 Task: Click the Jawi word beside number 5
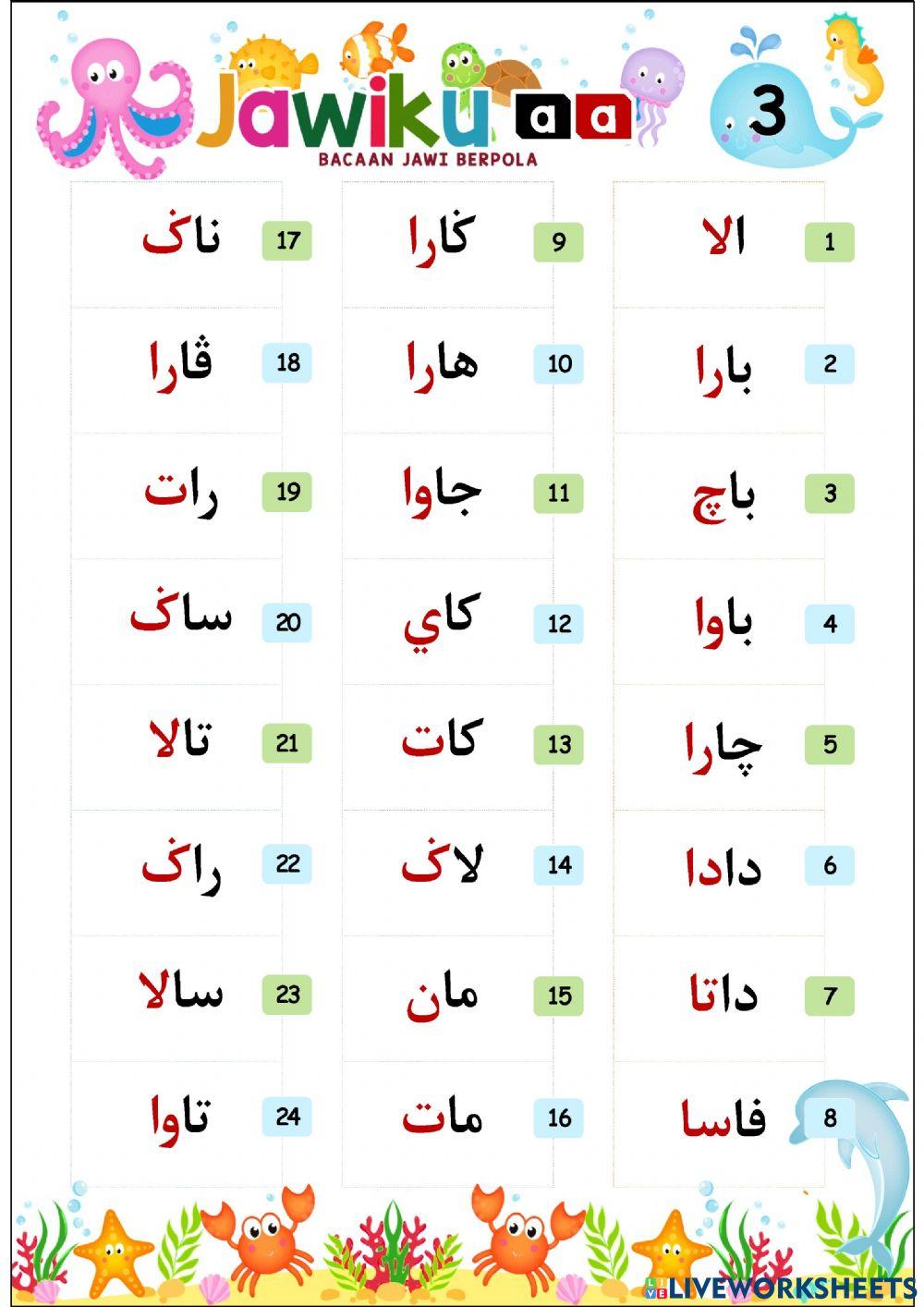(723, 745)
